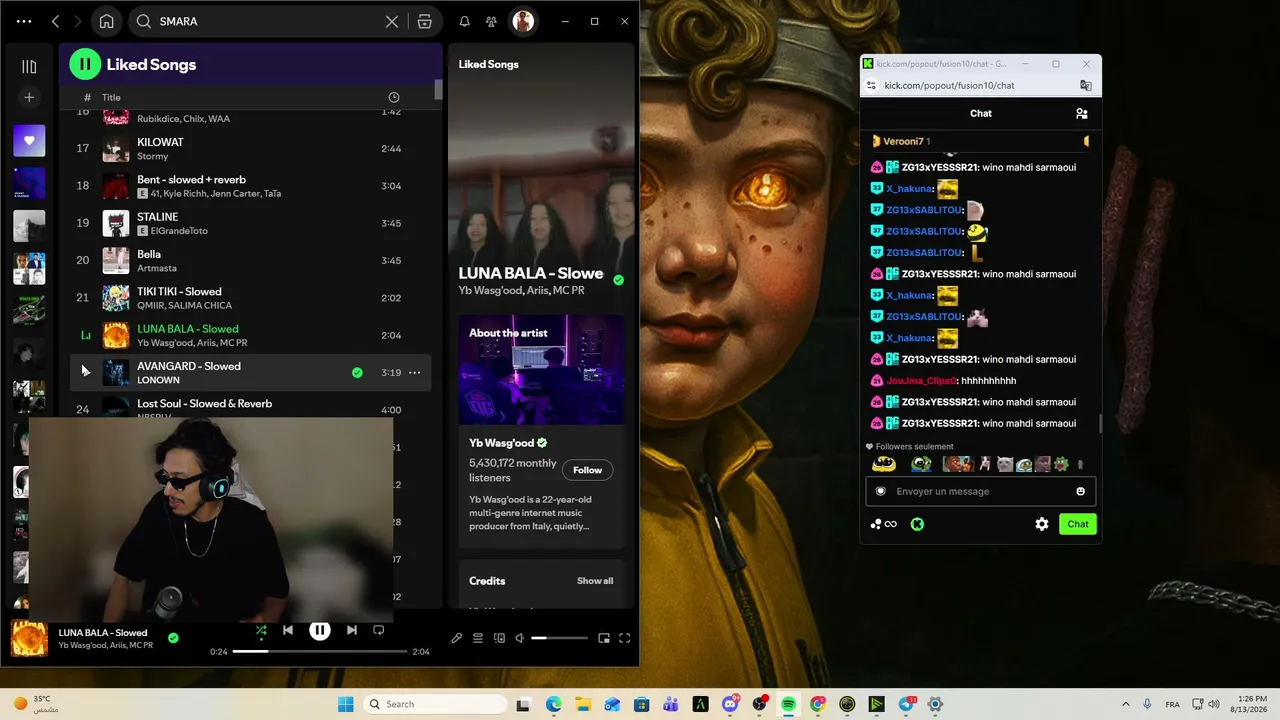1280x720 pixels.
Task: Seek in the song progress bar
Action: (x=320, y=651)
